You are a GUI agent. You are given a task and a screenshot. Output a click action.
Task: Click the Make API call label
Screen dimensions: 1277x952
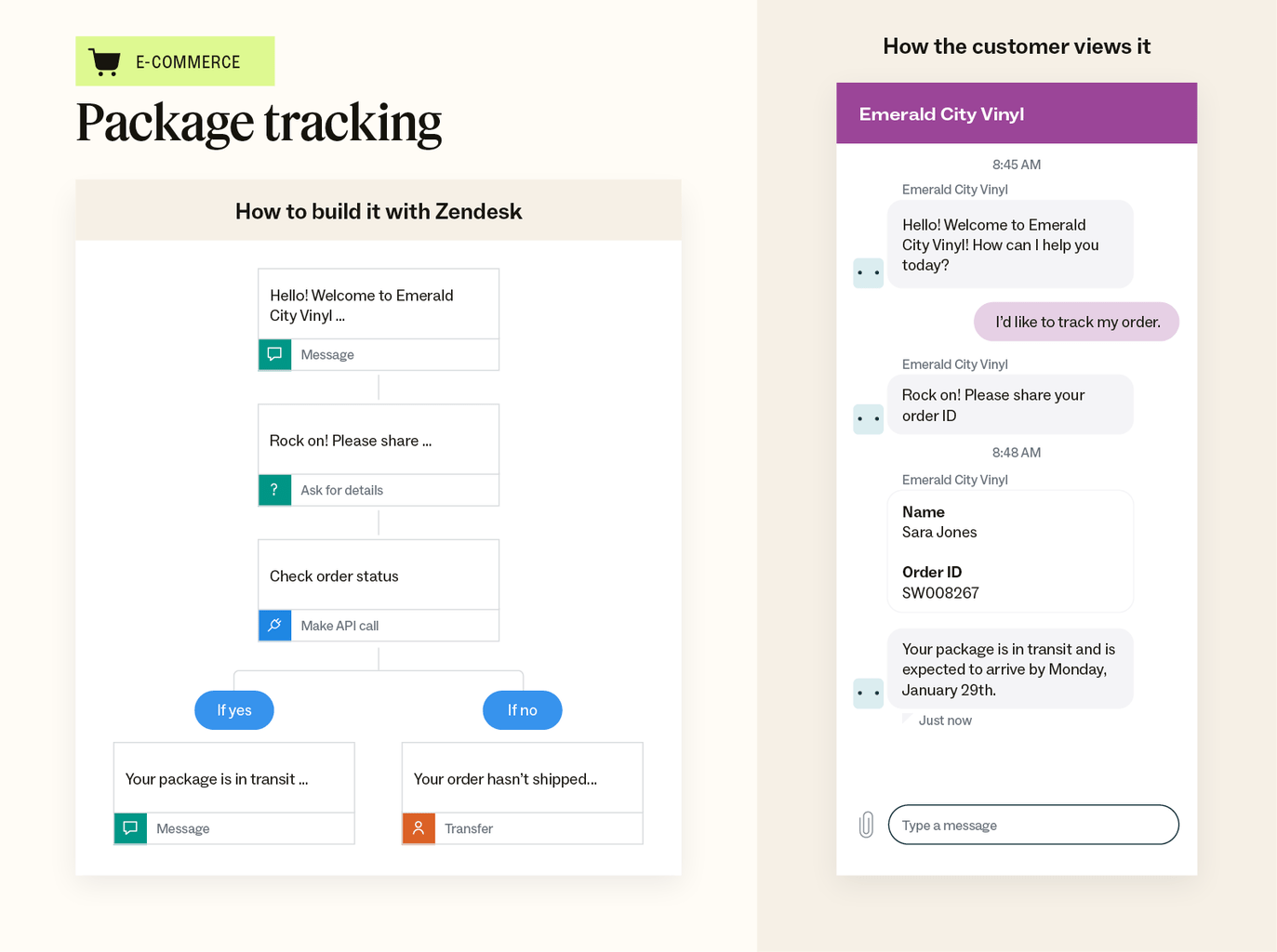[339, 626]
